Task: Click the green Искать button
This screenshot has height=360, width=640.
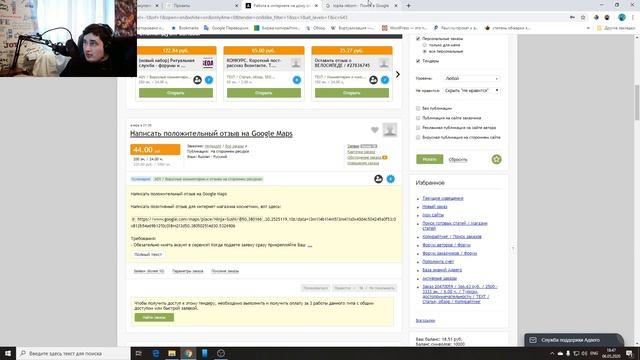Action: (429, 159)
